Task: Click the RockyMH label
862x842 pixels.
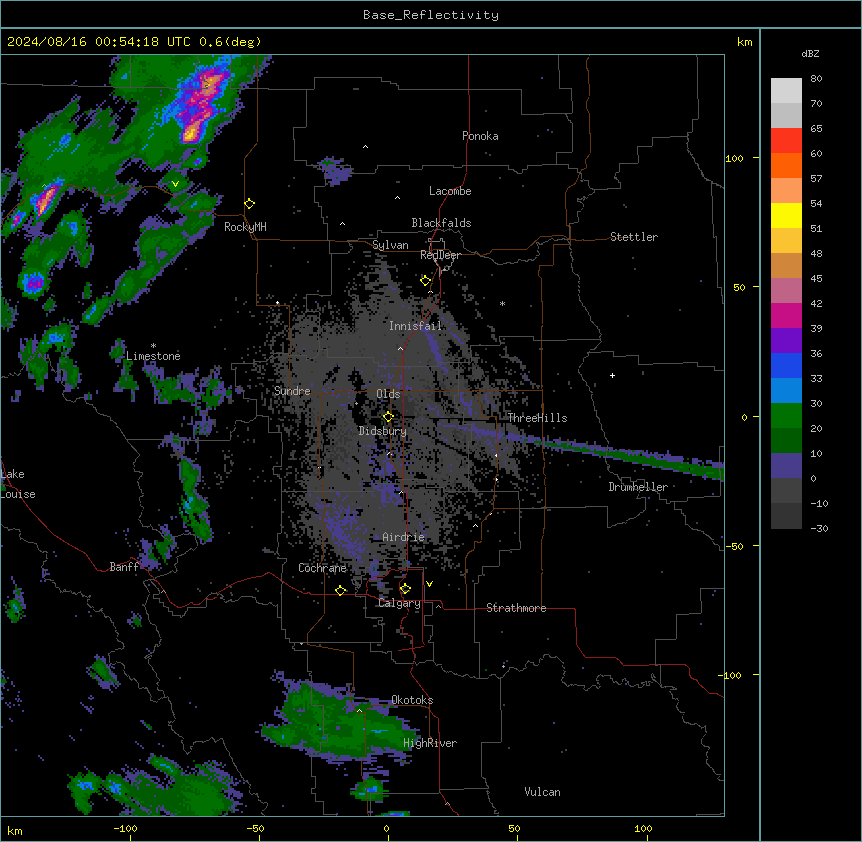Action: [245, 227]
